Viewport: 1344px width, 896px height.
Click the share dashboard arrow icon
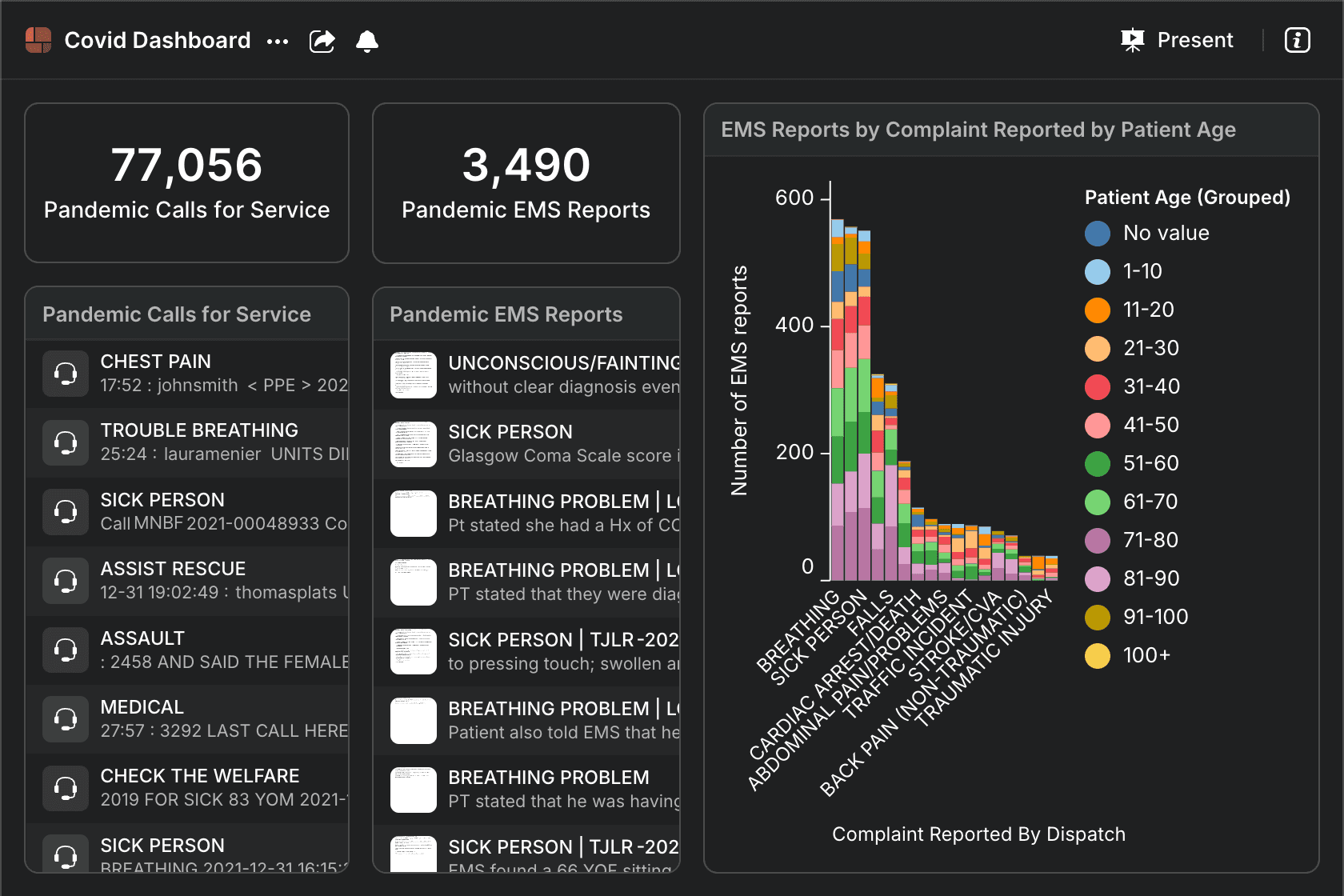322,41
